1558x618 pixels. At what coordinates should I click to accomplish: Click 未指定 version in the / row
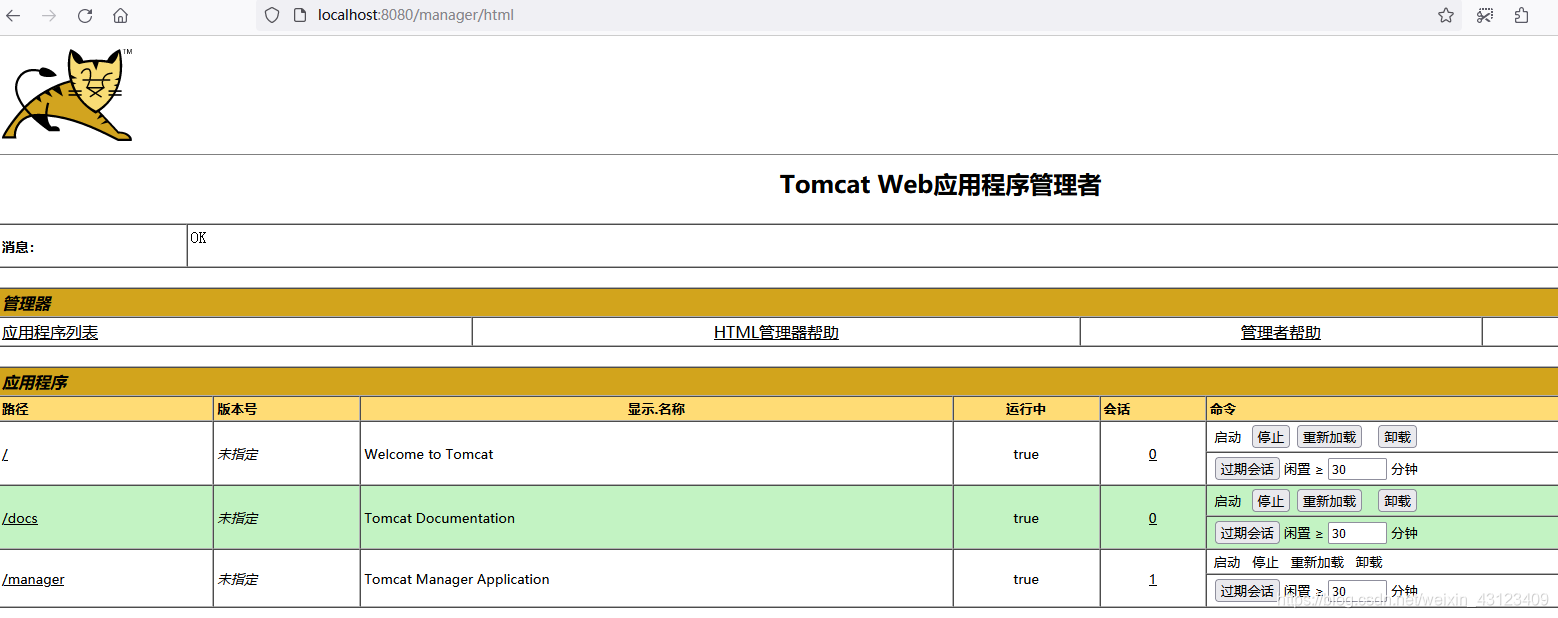click(237, 454)
